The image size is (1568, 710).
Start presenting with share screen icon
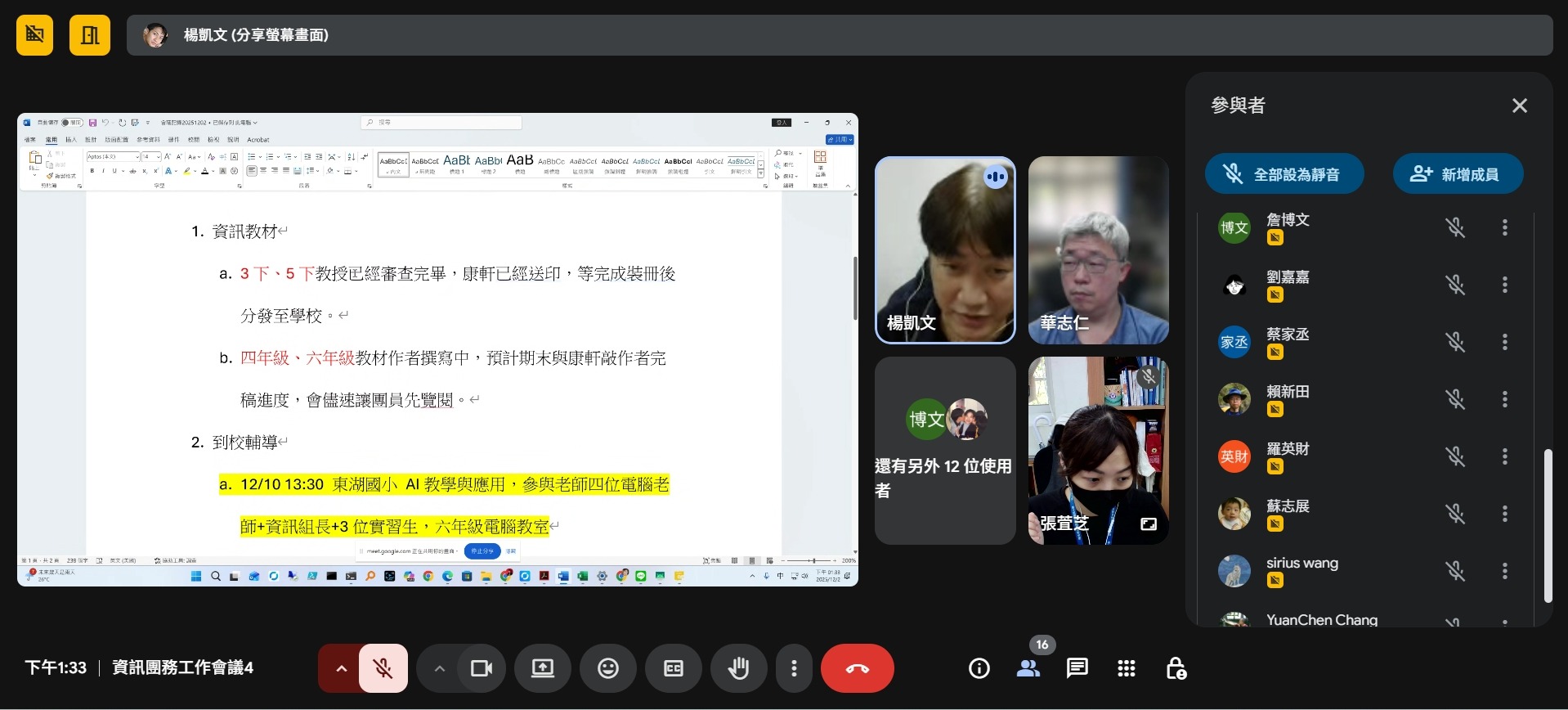[542, 668]
